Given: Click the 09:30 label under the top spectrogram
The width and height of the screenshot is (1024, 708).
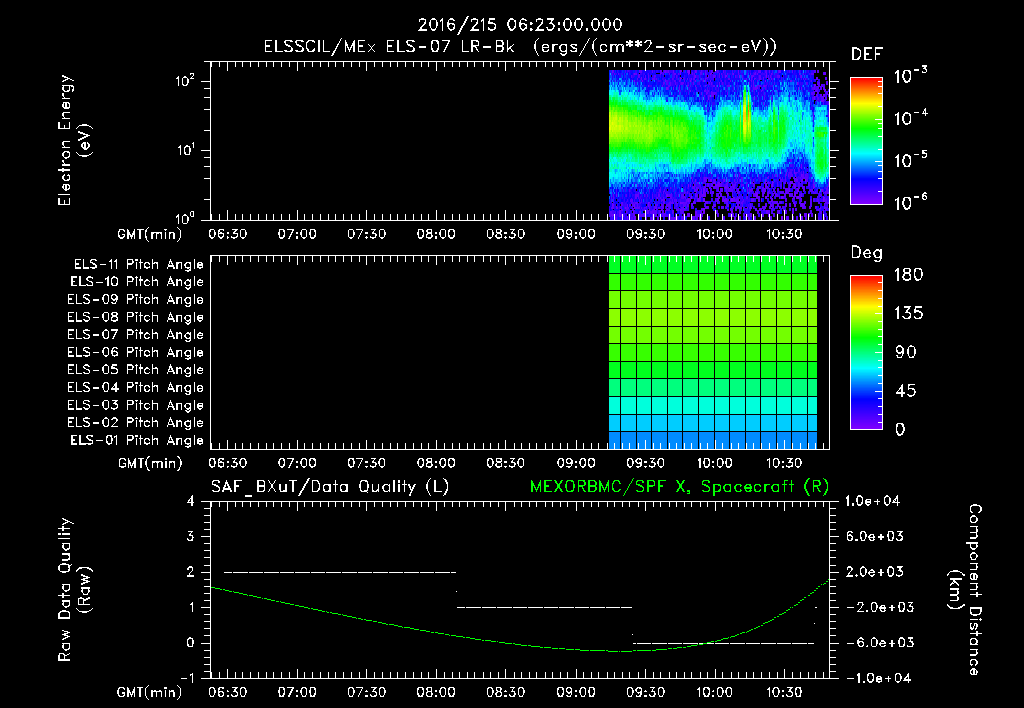Looking at the screenshot, I should click(x=645, y=234).
